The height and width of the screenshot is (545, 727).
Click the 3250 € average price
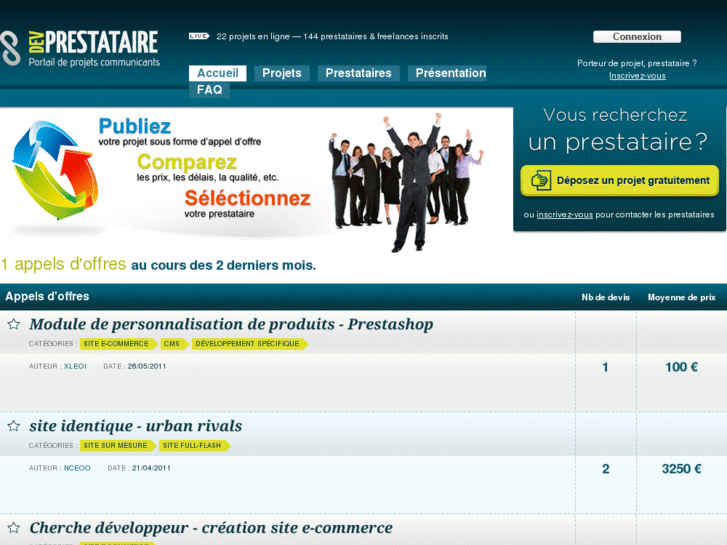682,469
